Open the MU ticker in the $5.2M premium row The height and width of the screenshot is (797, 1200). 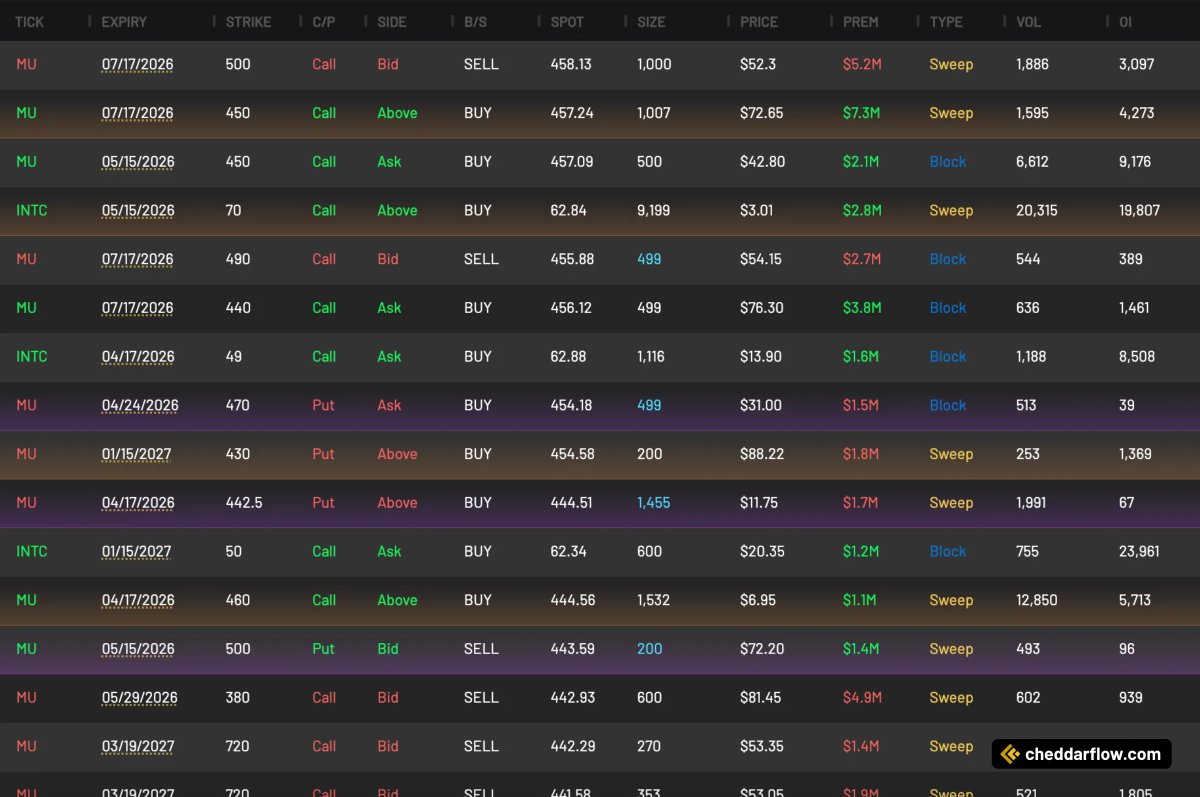[26, 64]
